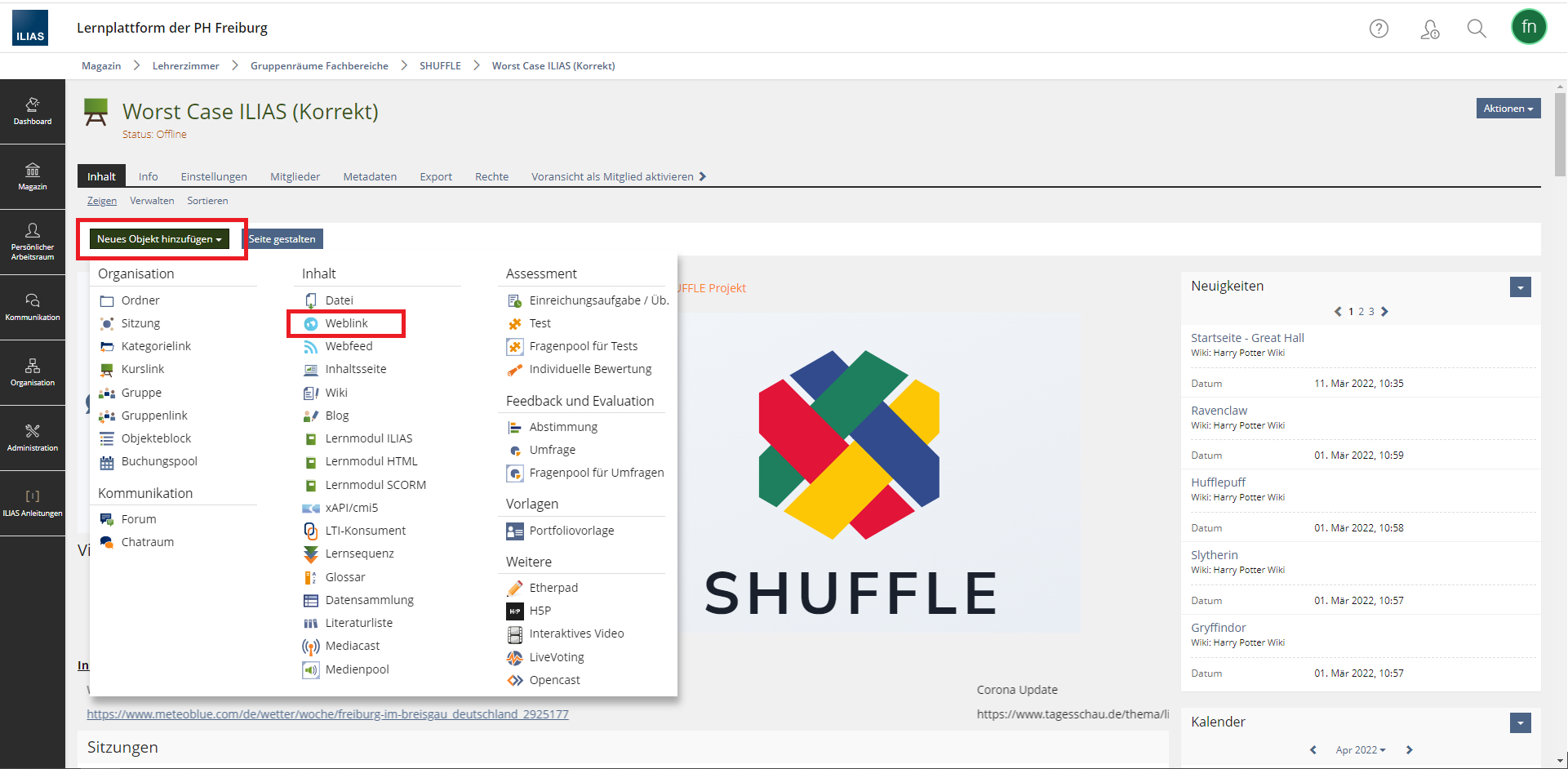Click the ILIAS logo
The image size is (1568, 769).
pos(30,28)
